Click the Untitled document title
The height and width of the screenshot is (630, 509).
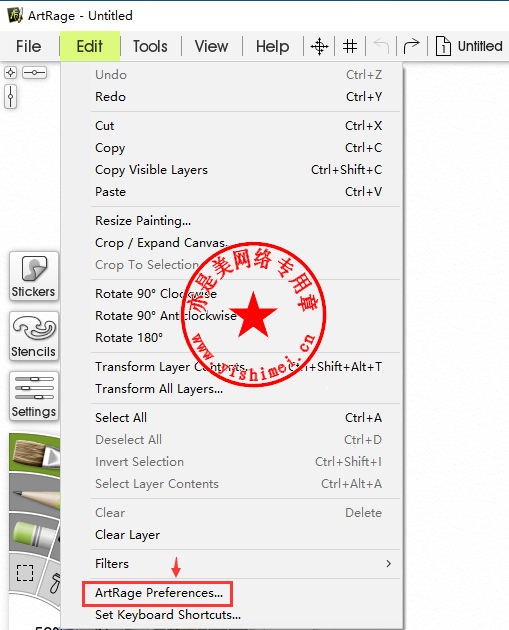(480, 46)
